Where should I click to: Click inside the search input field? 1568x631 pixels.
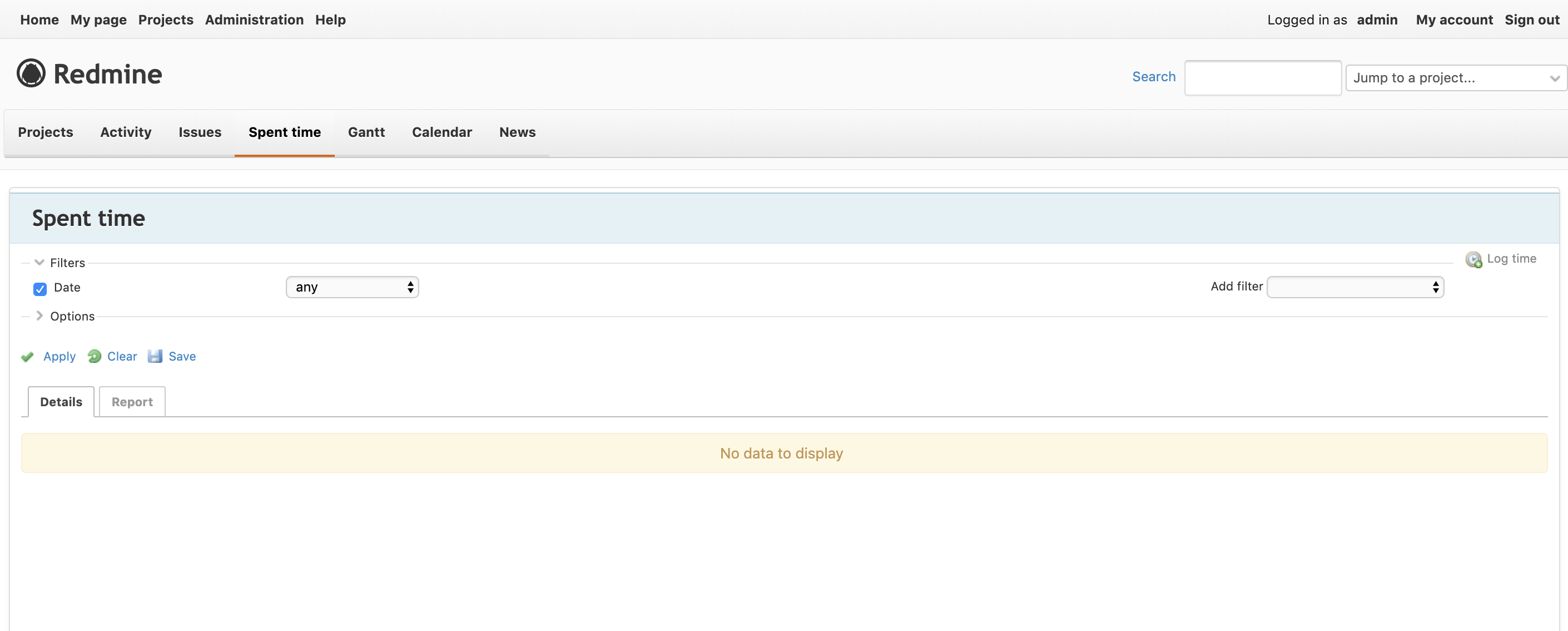pos(1262,77)
